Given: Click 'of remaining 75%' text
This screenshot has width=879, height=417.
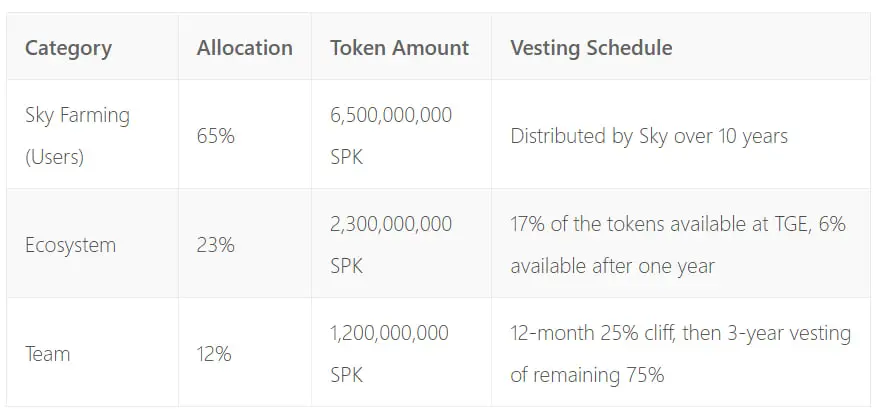Looking at the screenshot, I should pyautogui.click(x=587, y=374).
